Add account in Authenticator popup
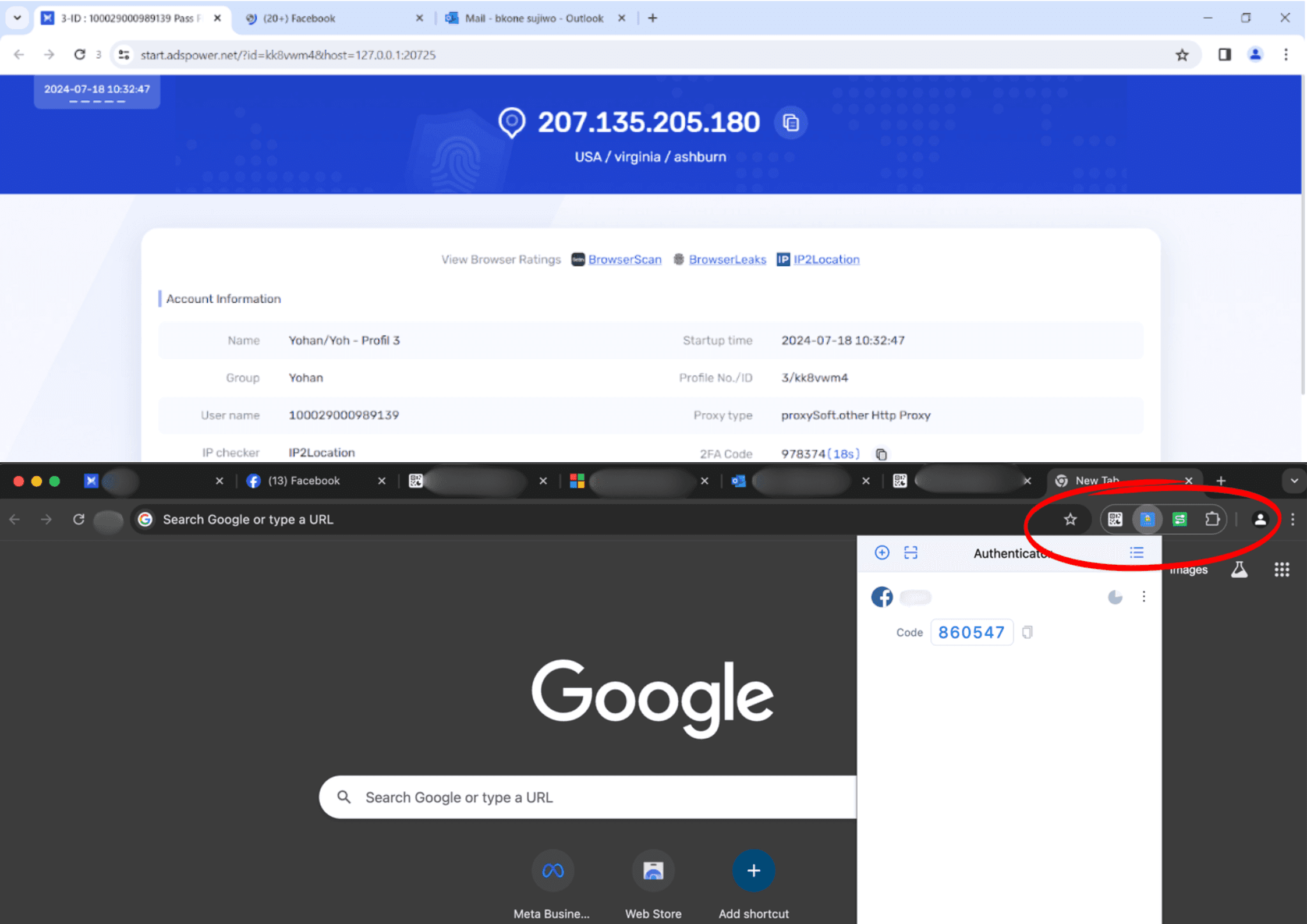This screenshot has width=1307, height=924. (x=881, y=553)
